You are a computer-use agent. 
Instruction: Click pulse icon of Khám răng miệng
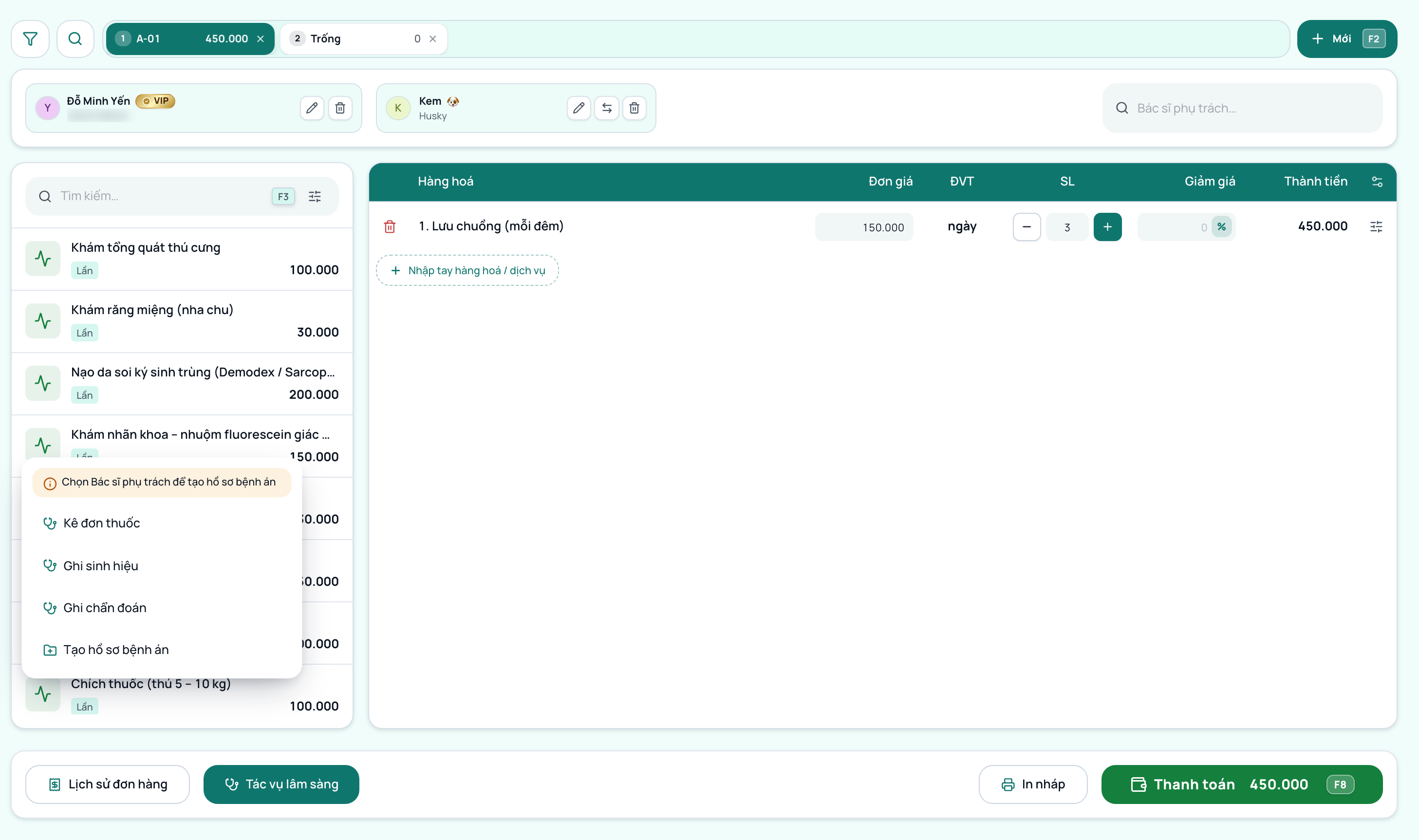(43, 321)
